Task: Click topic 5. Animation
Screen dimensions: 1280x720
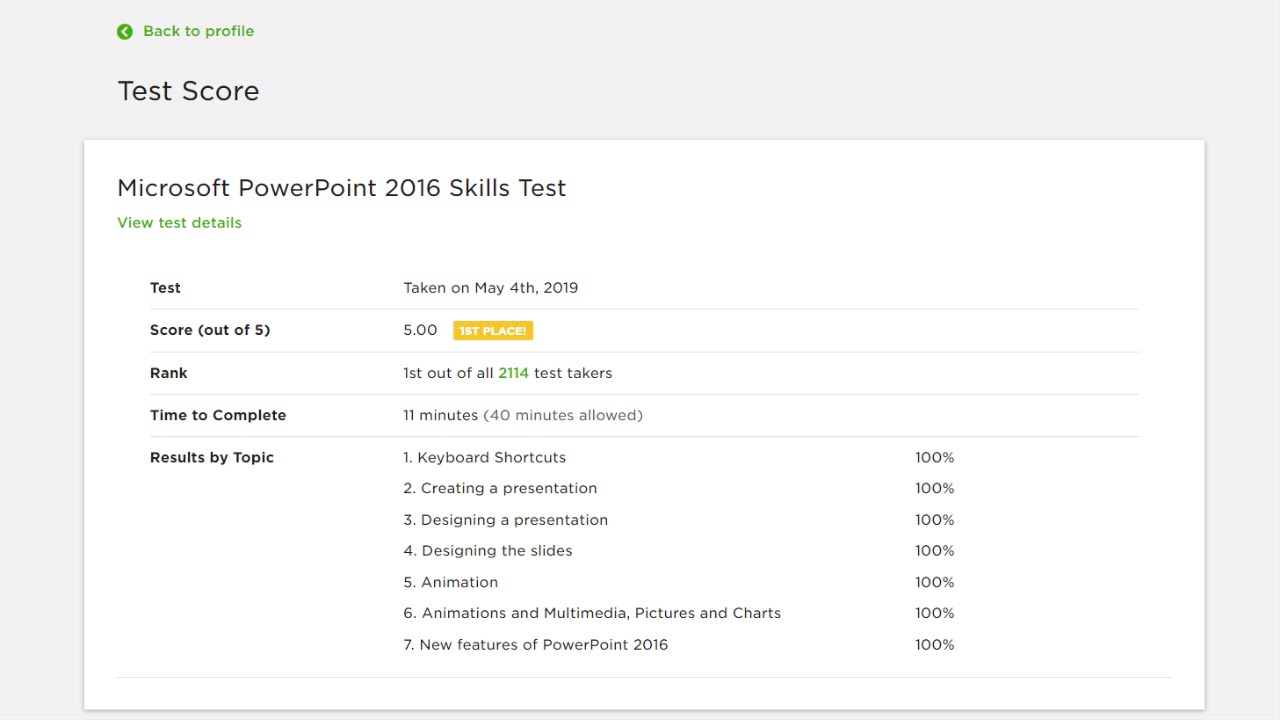Action: [x=450, y=582]
